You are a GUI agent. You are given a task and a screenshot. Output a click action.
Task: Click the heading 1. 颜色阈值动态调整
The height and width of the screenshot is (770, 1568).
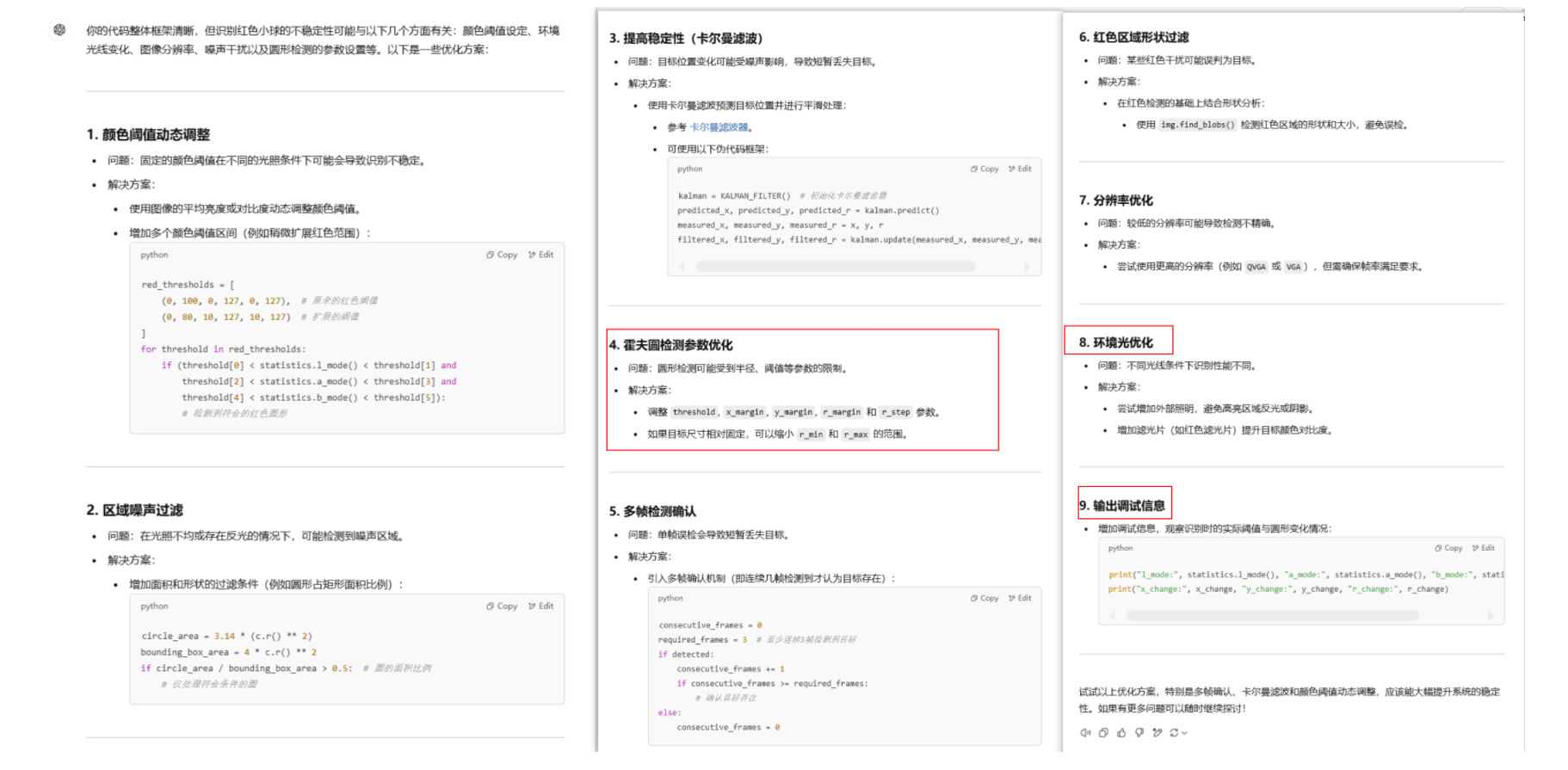[x=148, y=134]
